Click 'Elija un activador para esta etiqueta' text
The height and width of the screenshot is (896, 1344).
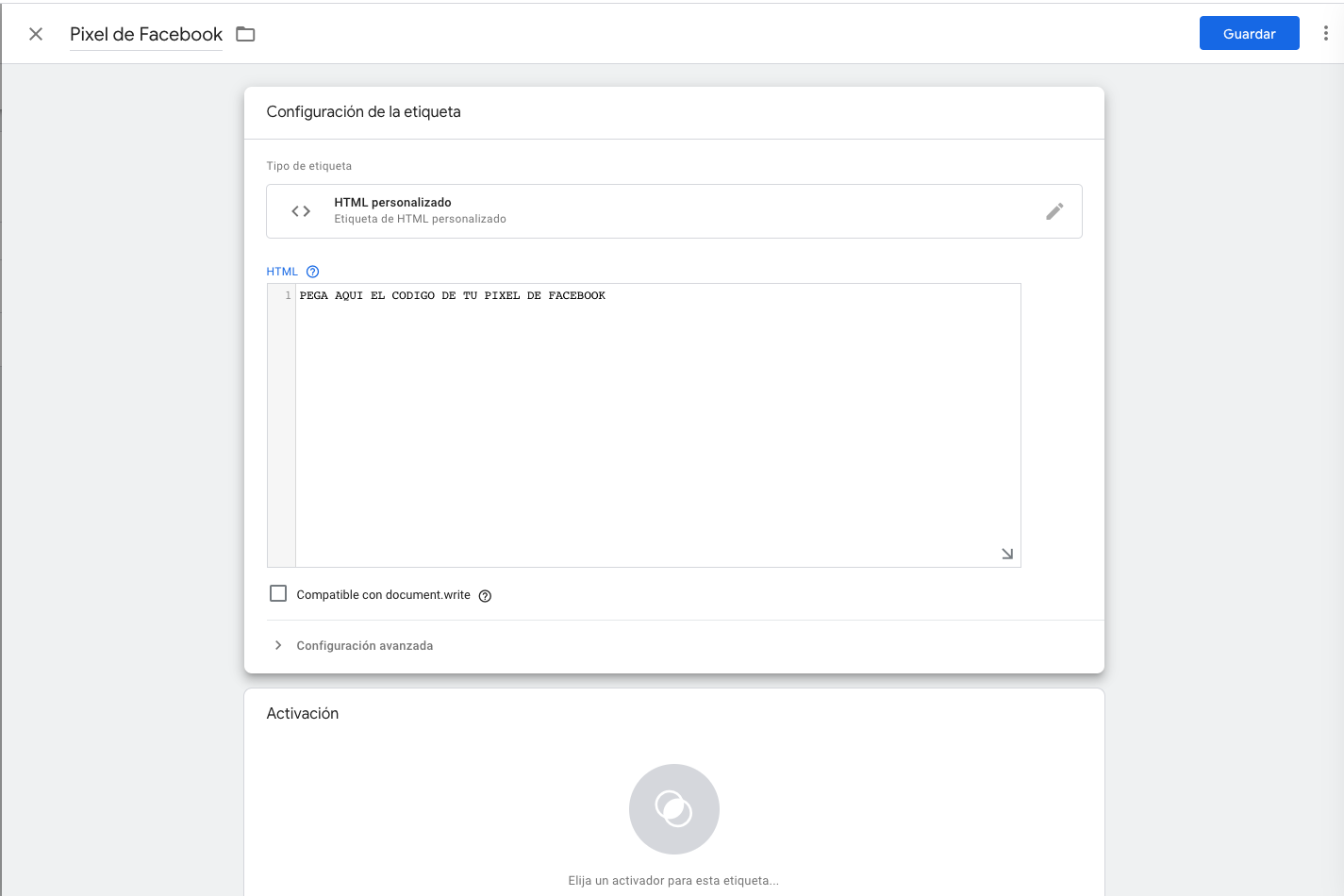[x=673, y=881]
